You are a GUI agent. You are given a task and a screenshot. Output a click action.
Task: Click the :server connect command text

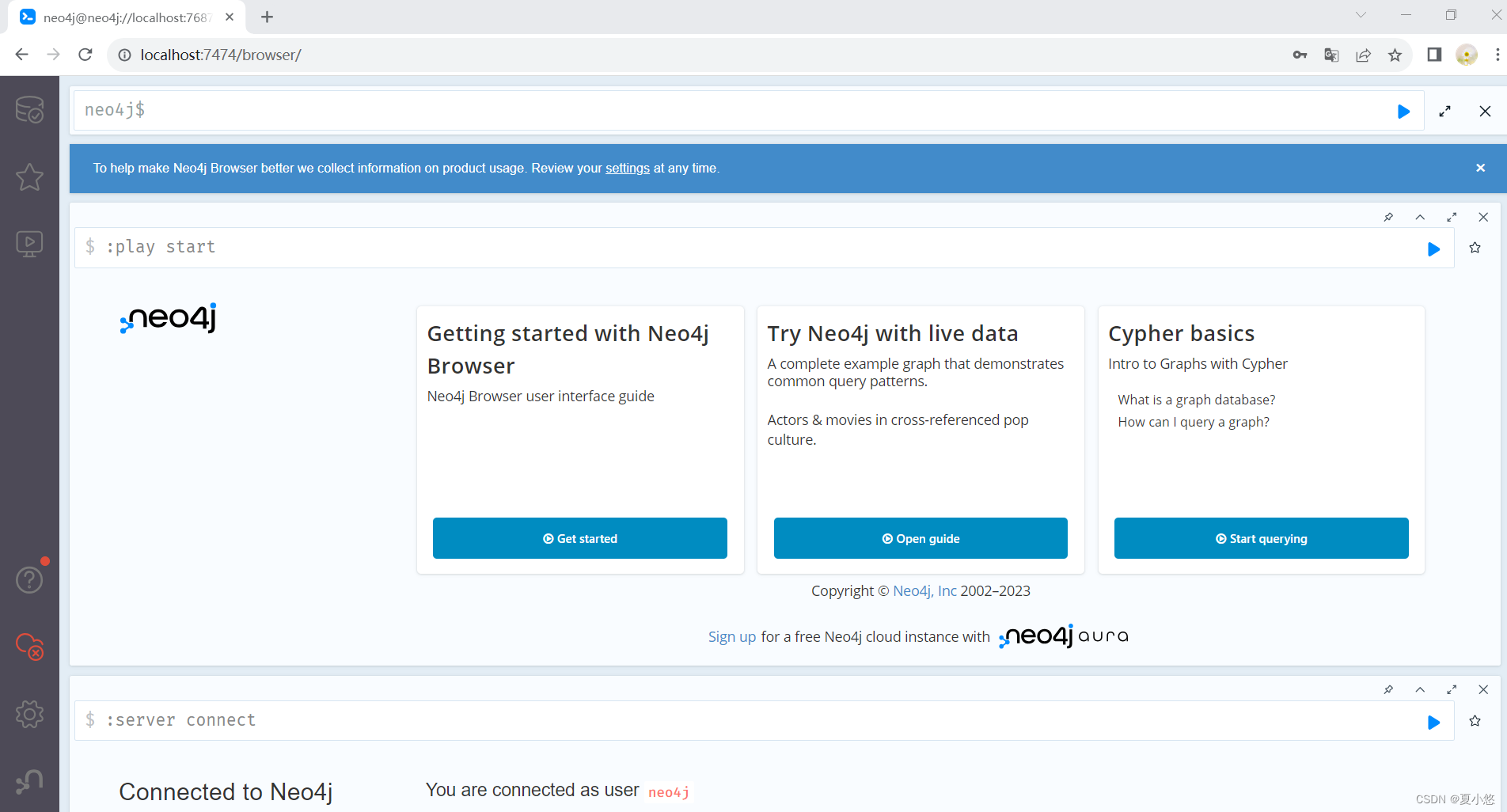pyautogui.click(x=181, y=720)
